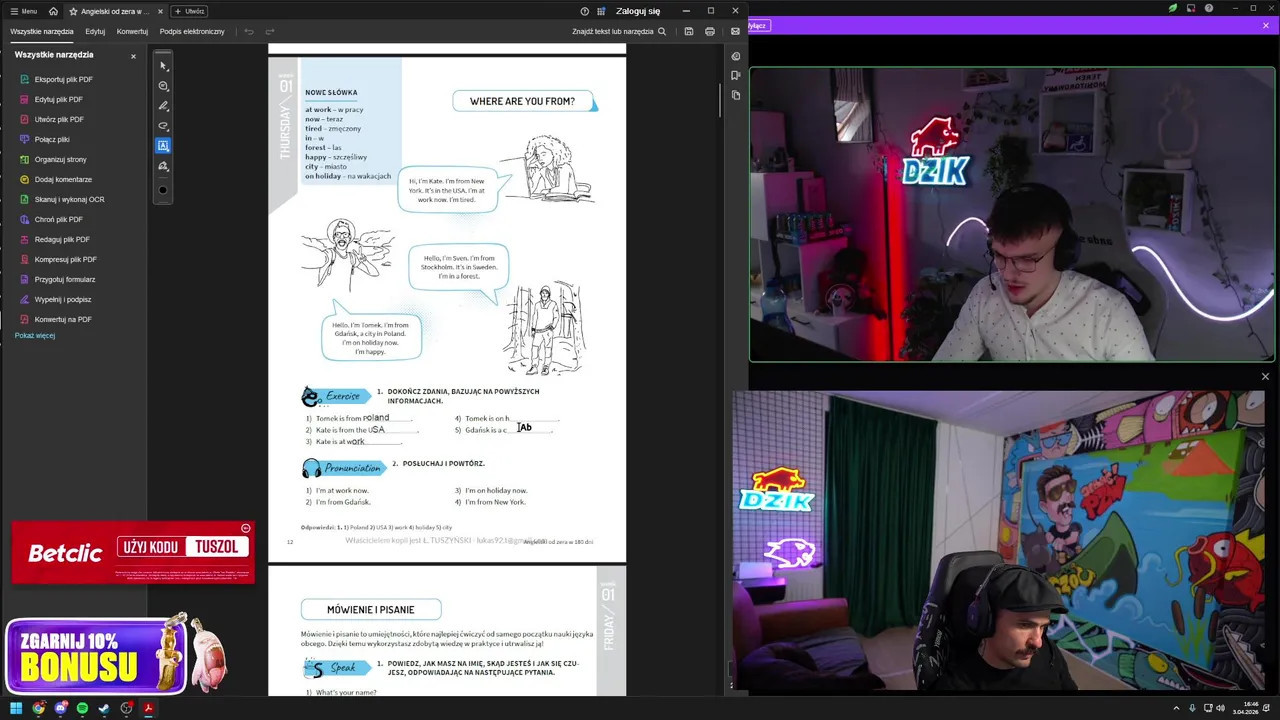Viewport: 1280px width, 720px height.
Task: Open the black color swatch picker
Action: coord(164,190)
